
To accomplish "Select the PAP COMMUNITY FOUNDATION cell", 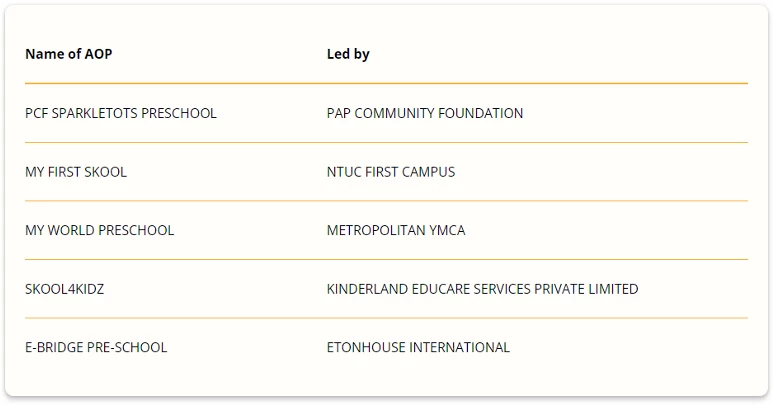I will point(425,113).
